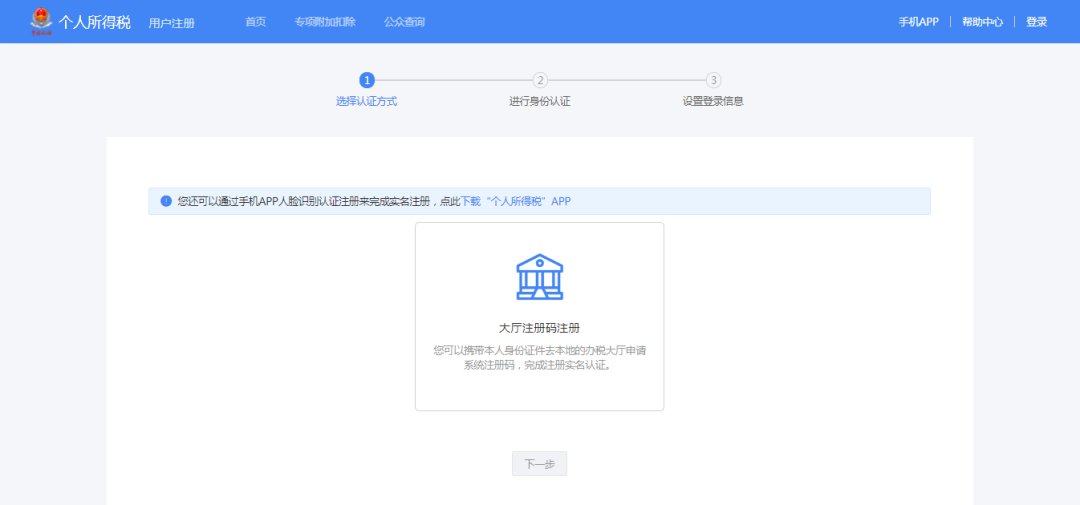Viewport: 1080px width, 505px height.
Task: Click the 手机APP link in the header
Action: 918,22
